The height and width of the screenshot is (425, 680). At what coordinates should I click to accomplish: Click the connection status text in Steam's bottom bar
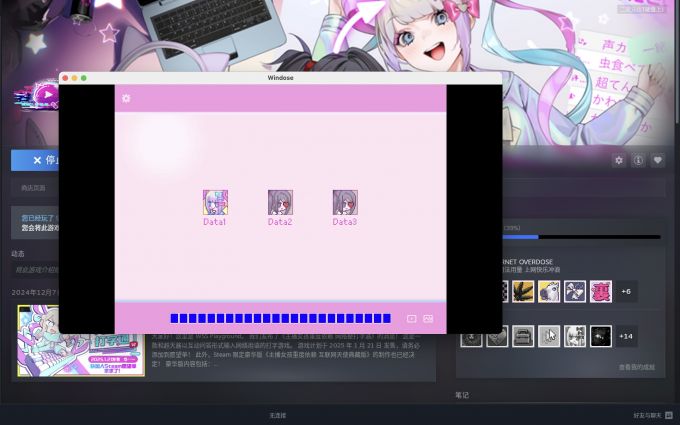pyautogui.click(x=278, y=415)
